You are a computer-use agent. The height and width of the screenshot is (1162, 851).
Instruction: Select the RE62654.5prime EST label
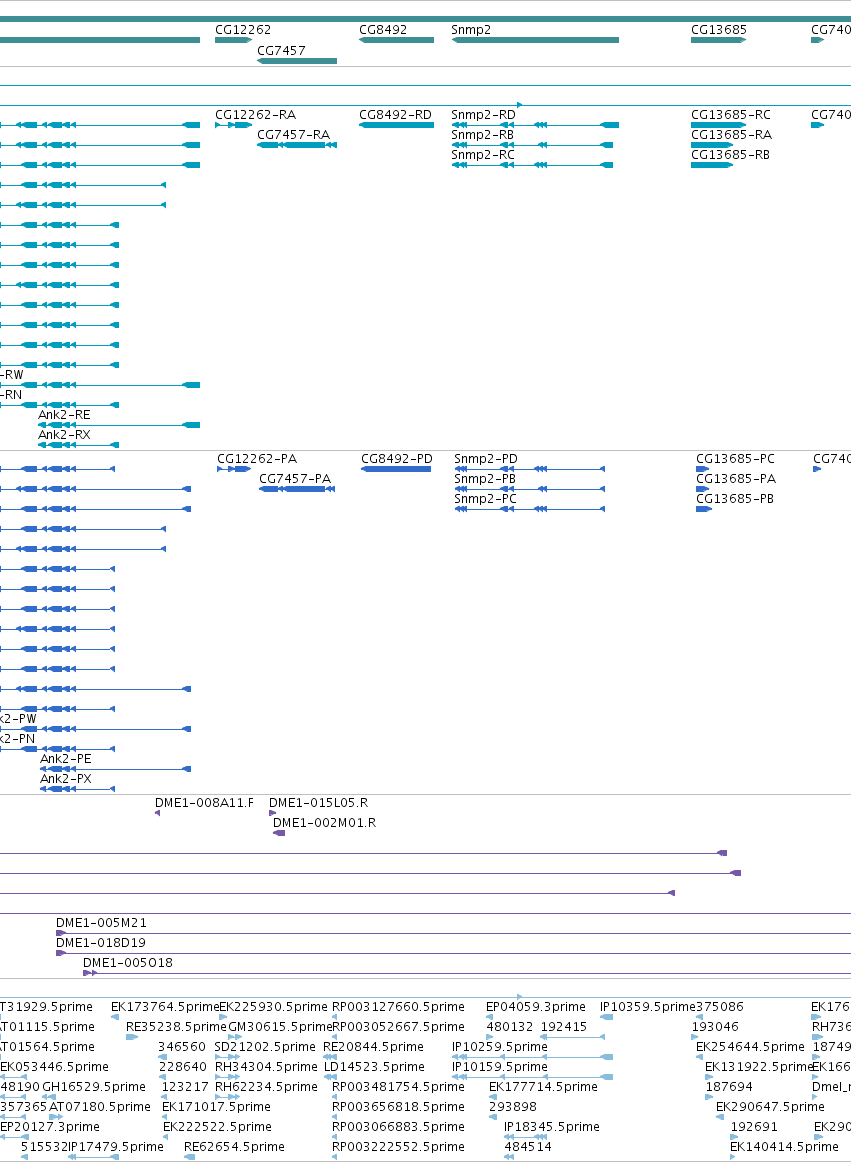pos(234,1147)
